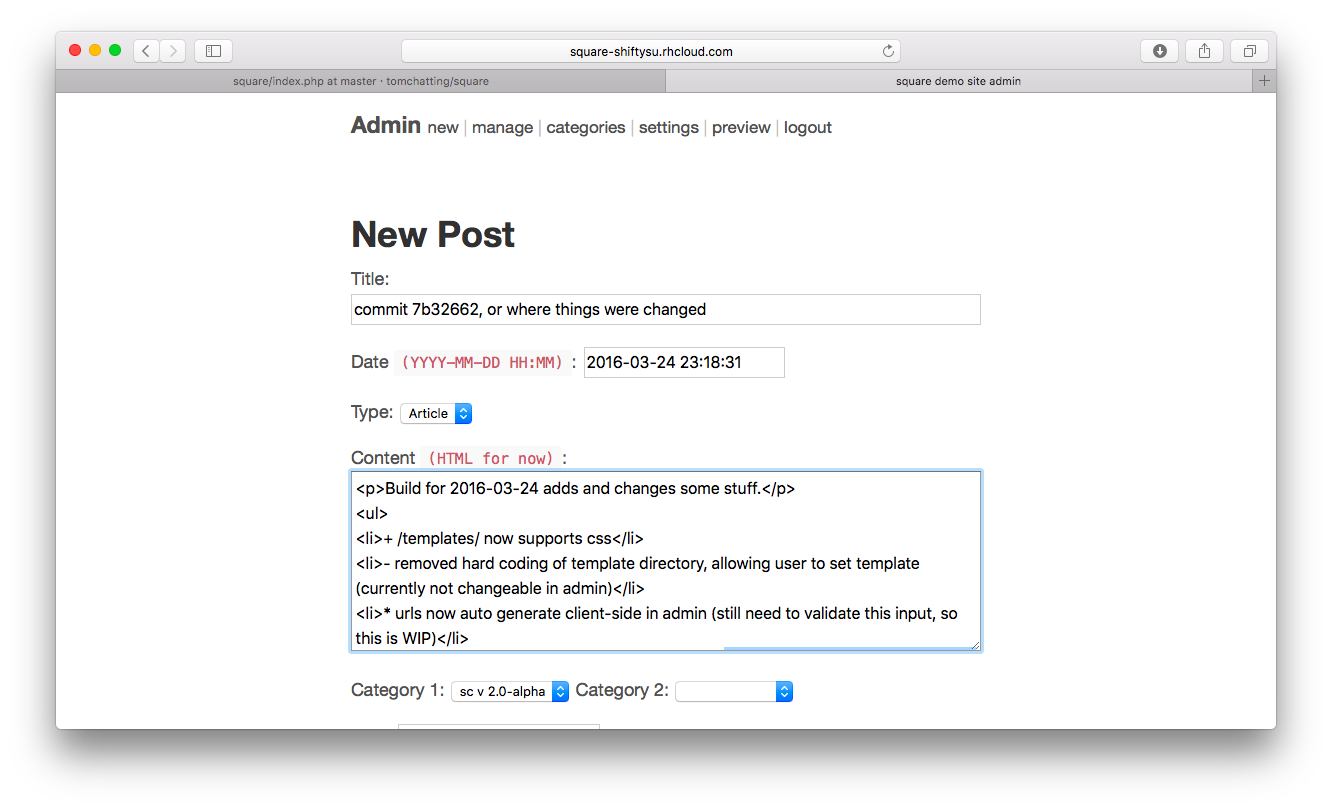
Task: Open the Type dropdown showing Article
Action: 436,413
